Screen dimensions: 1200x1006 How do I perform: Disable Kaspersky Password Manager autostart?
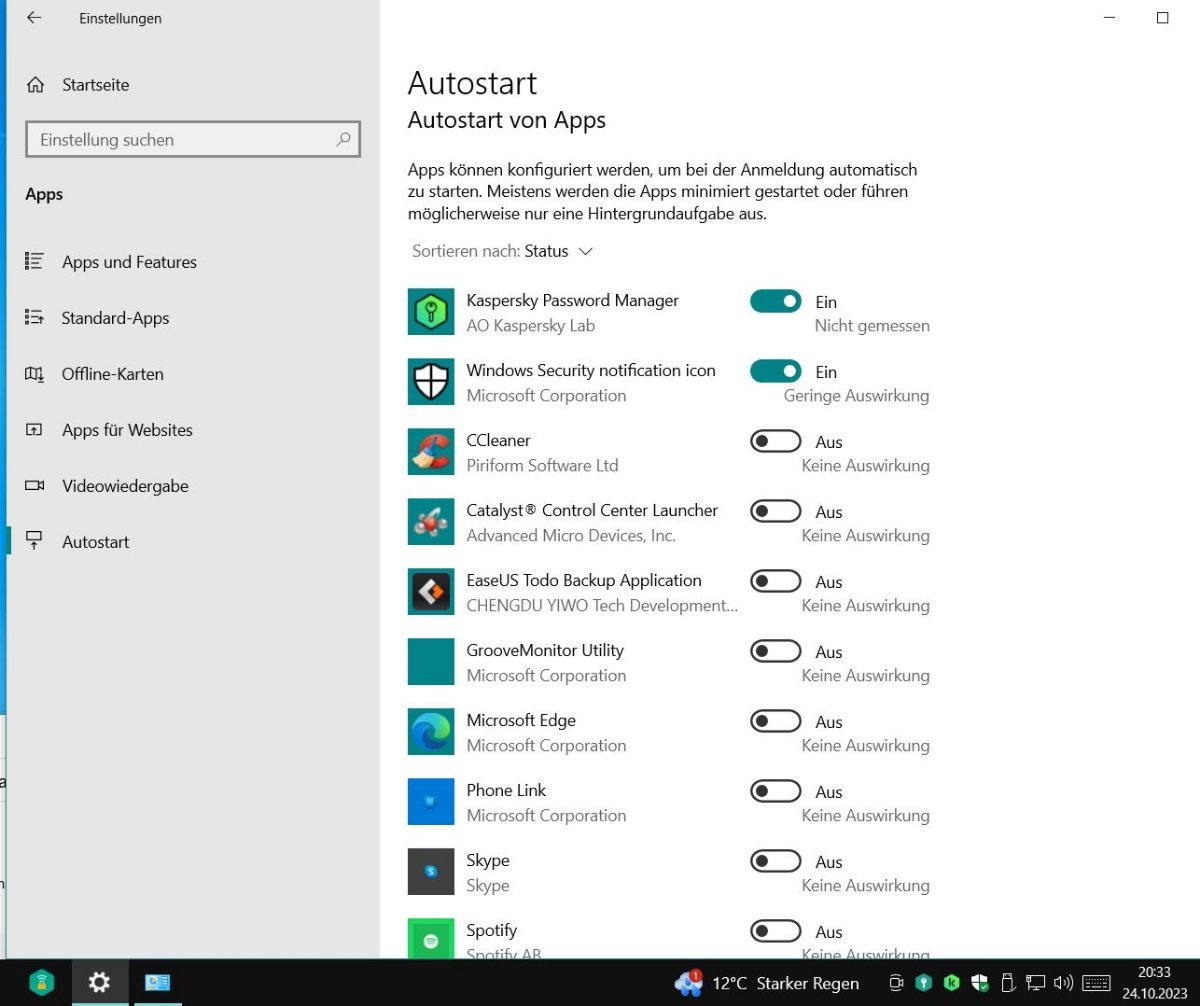(775, 301)
